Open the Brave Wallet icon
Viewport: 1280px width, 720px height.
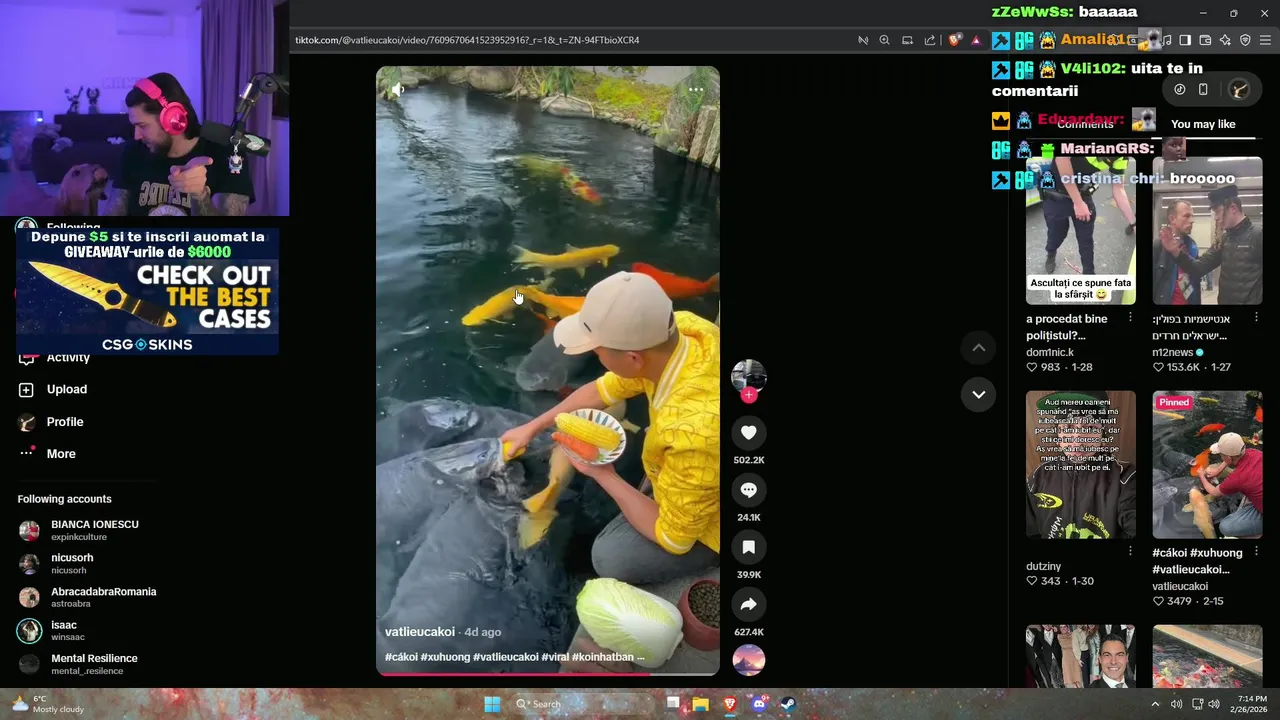pos(1205,40)
